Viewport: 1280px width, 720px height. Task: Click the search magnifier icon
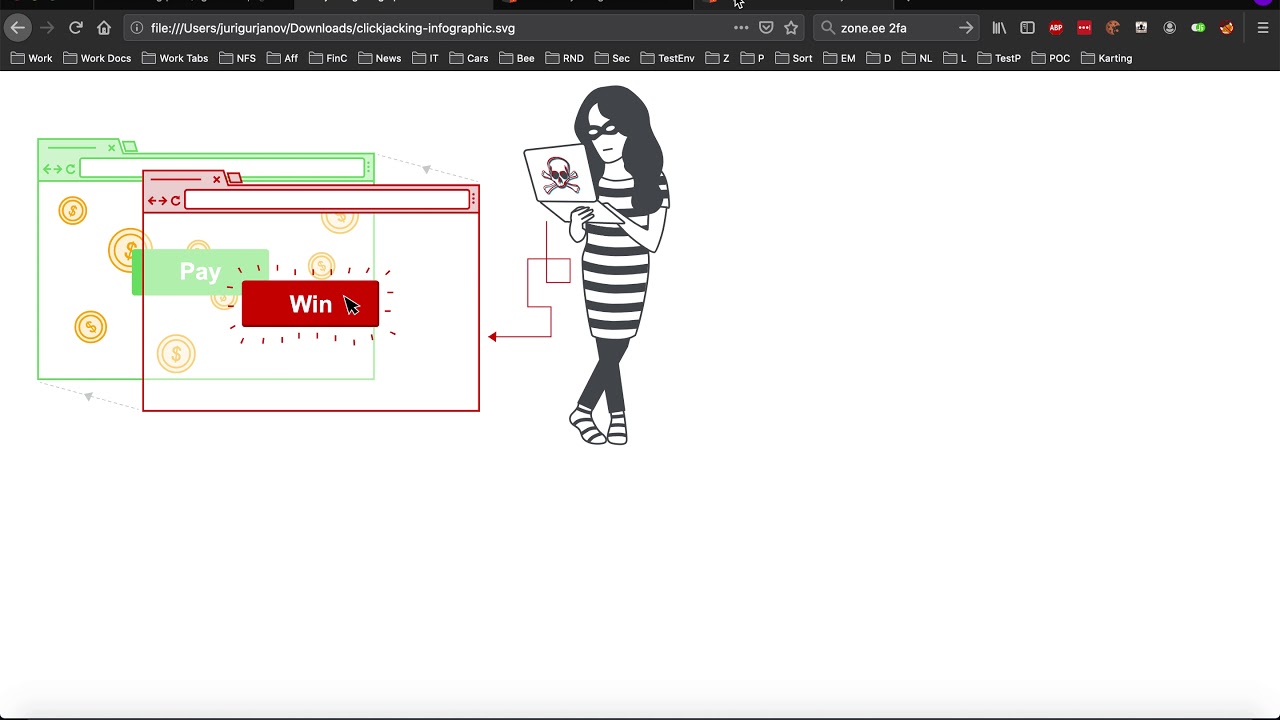(828, 28)
